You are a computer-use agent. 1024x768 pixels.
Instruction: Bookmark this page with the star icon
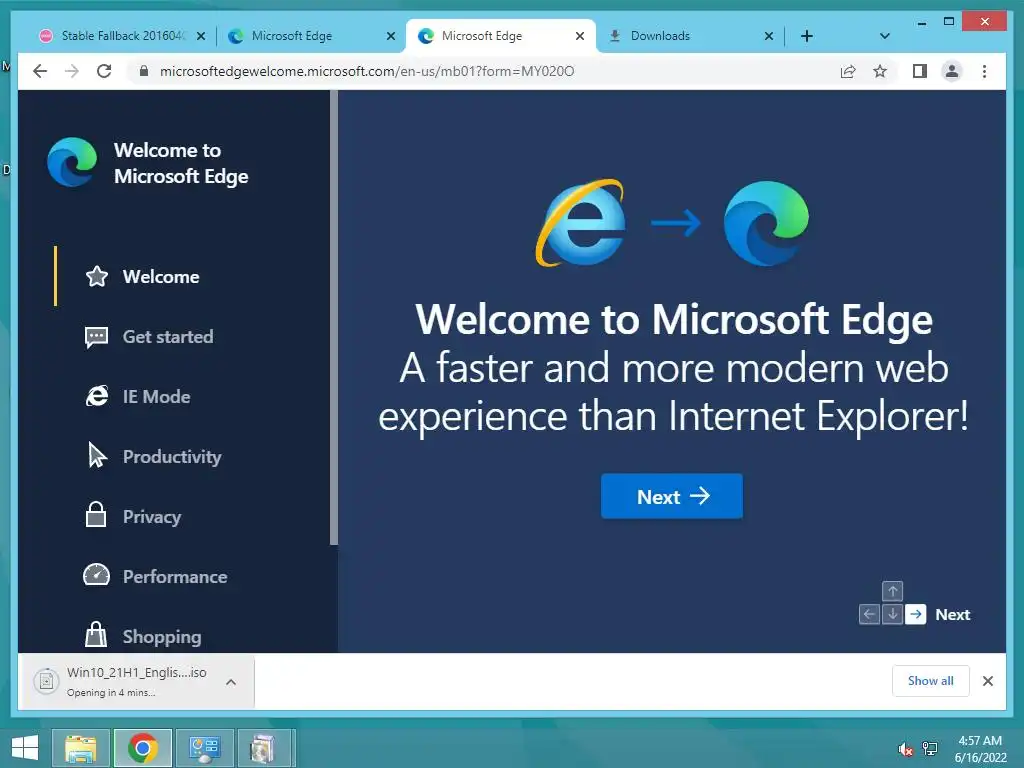[x=880, y=71]
